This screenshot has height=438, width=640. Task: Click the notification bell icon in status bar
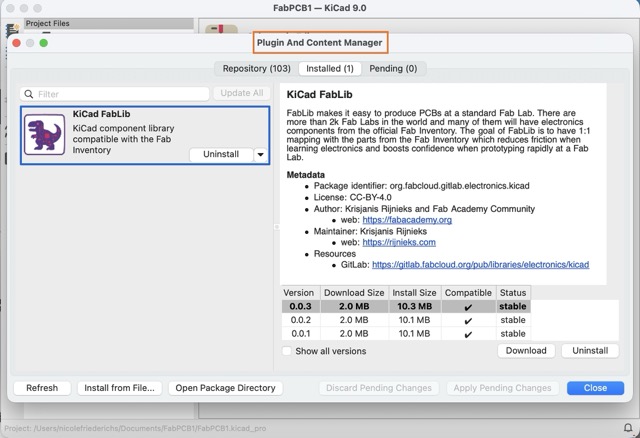tap(628, 428)
